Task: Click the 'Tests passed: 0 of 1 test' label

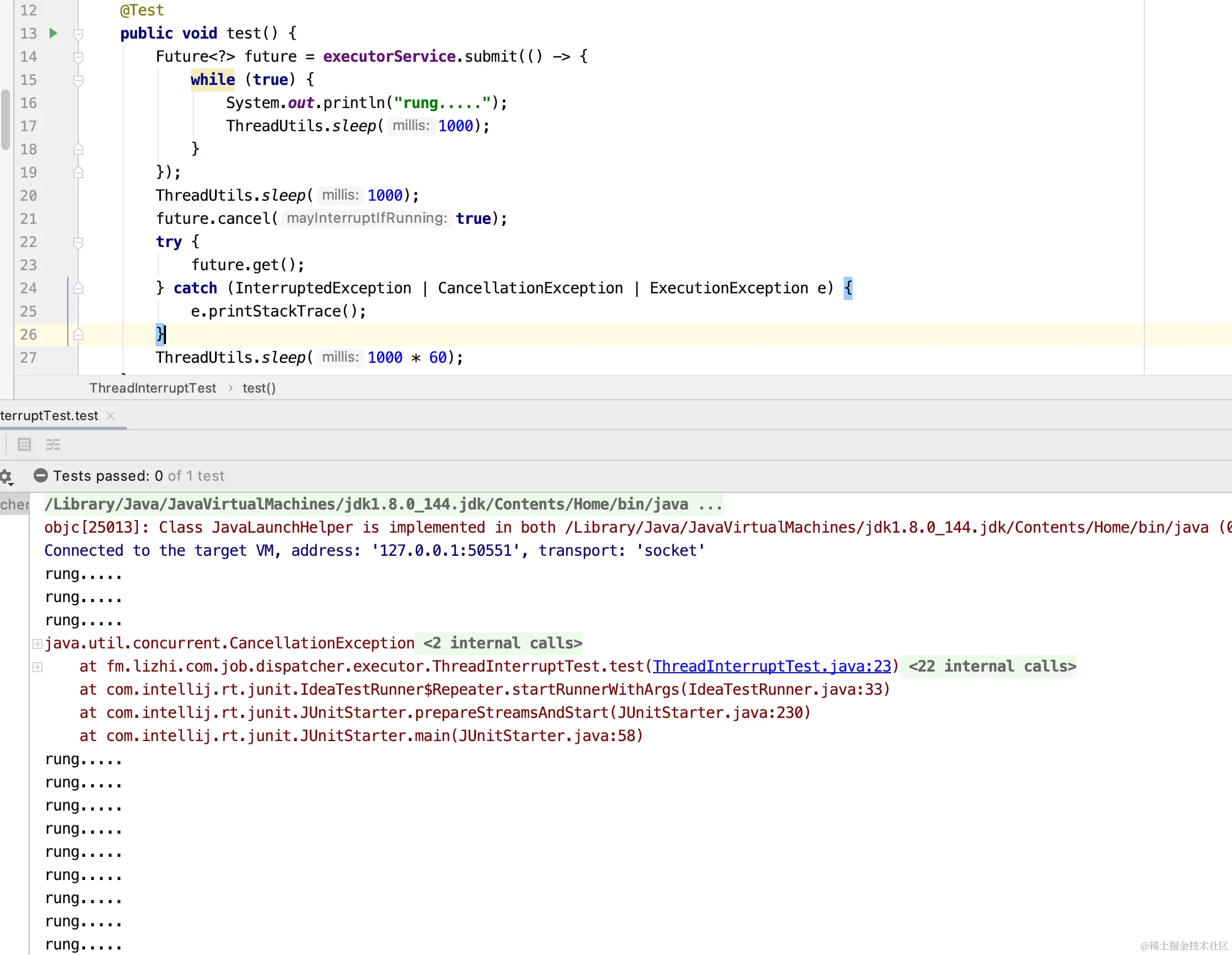Action: click(x=139, y=476)
